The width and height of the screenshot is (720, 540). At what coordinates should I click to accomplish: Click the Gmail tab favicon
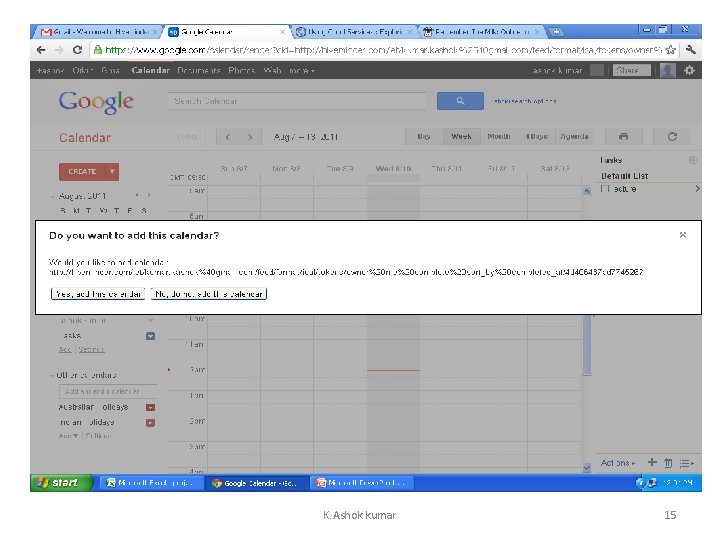click(46, 32)
